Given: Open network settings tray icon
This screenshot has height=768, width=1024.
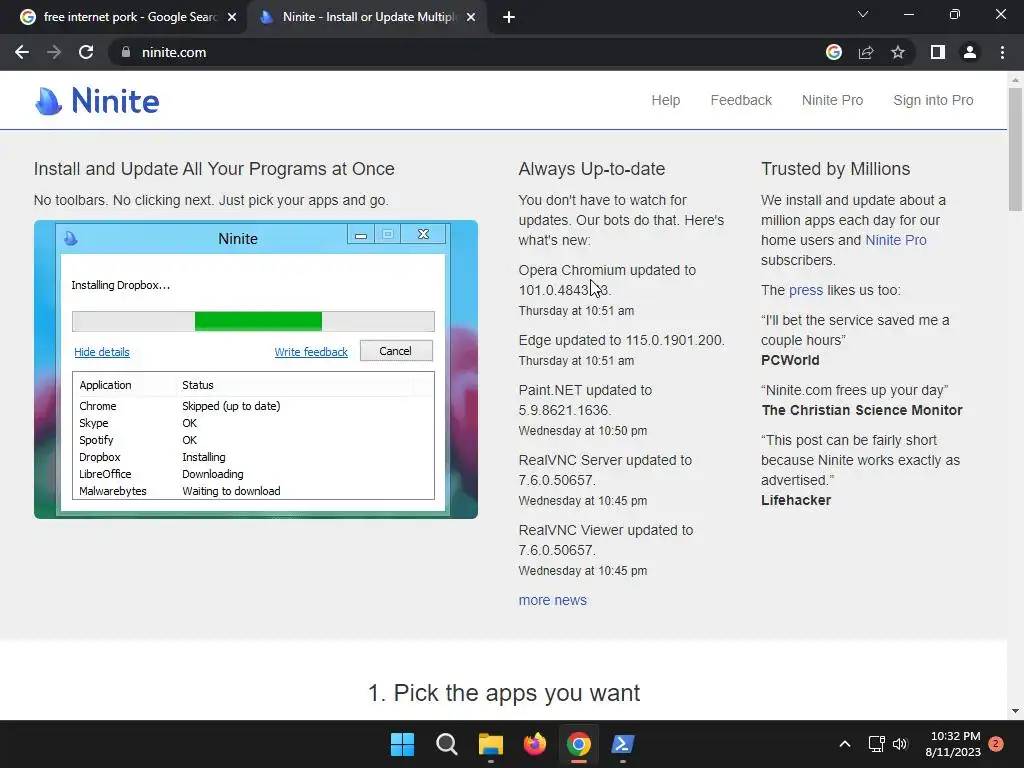Looking at the screenshot, I should pos(876,744).
